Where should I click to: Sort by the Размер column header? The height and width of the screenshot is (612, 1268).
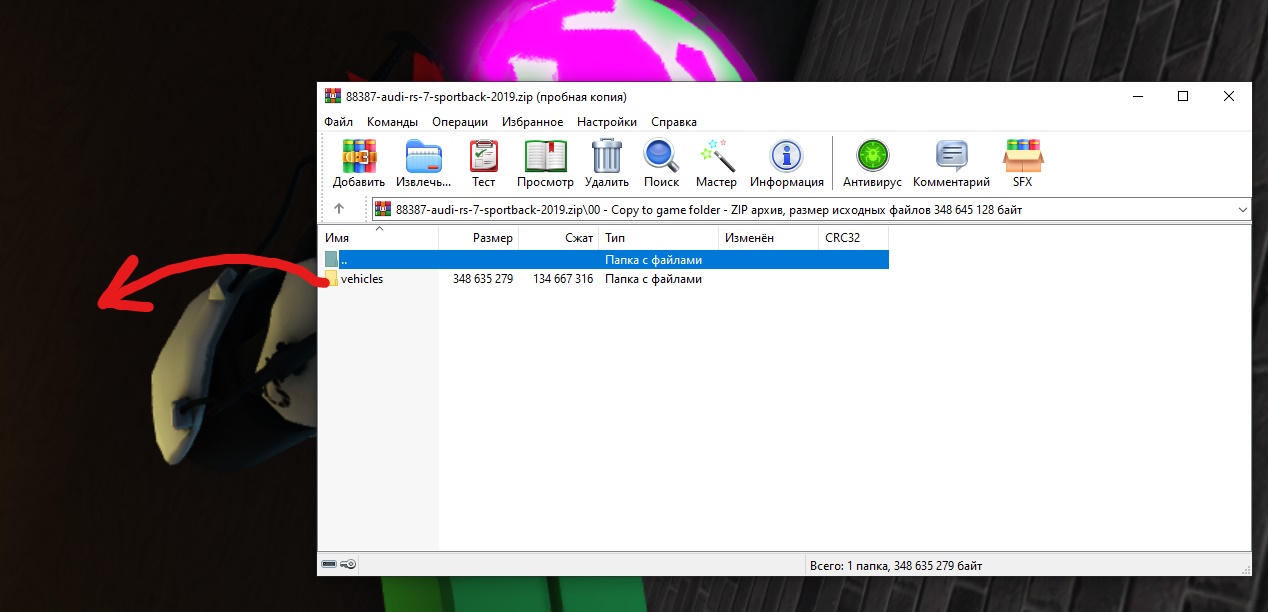point(479,238)
